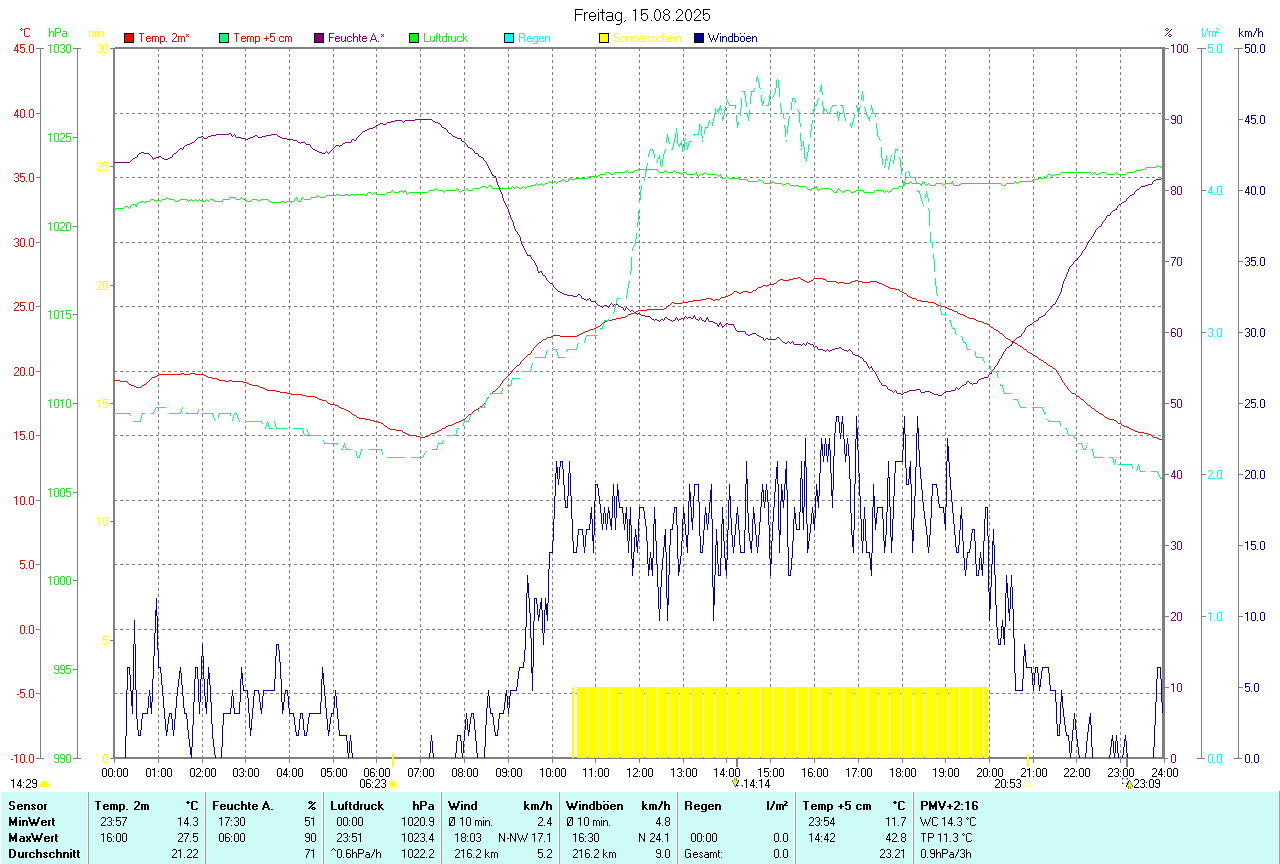Click the green Luftdruck legend square
This screenshot has height=864, width=1280.
tap(414, 38)
